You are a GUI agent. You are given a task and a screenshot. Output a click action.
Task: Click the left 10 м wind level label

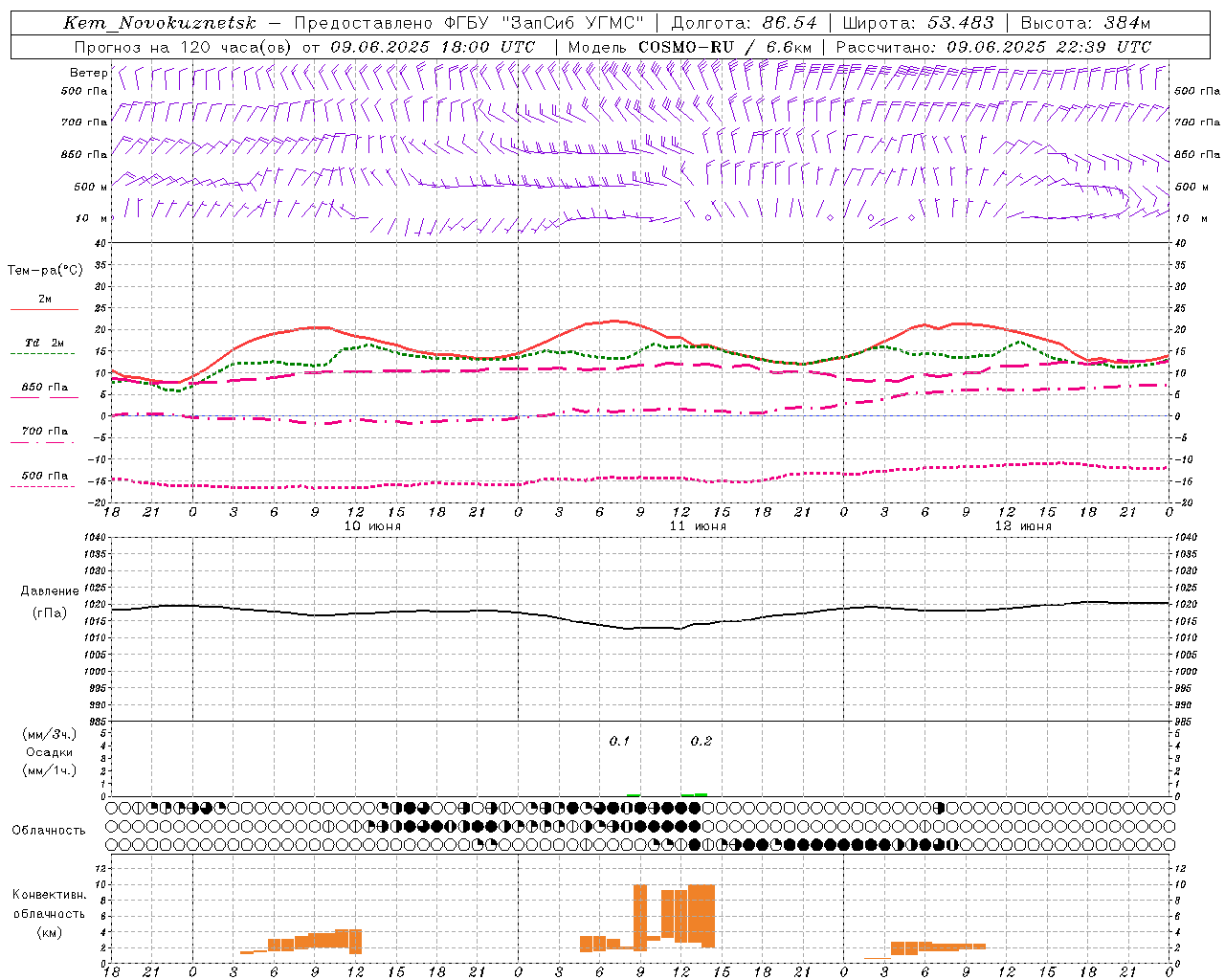coord(91,219)
